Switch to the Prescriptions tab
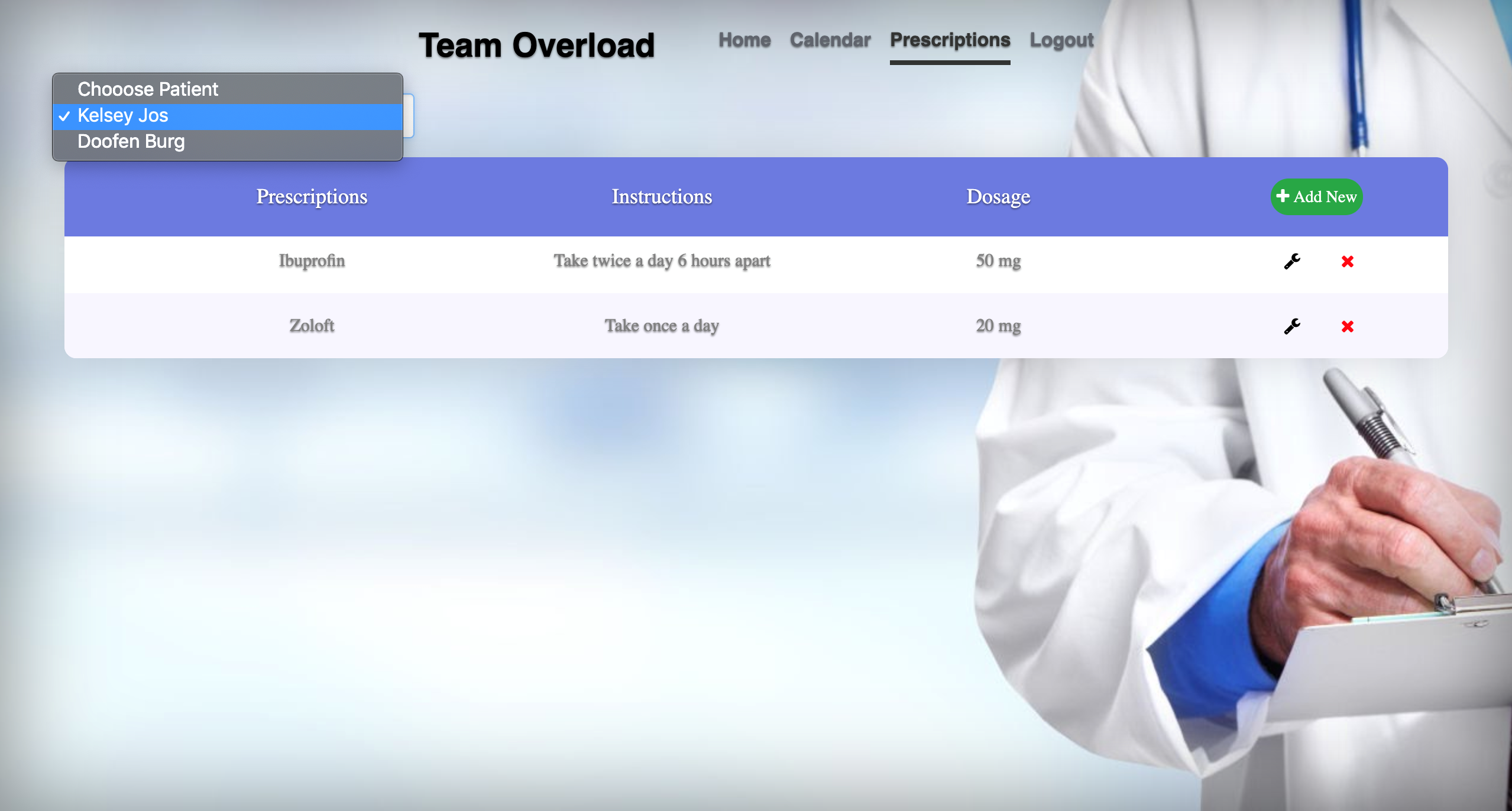1512x811 pixels. [x=950, y=40]
